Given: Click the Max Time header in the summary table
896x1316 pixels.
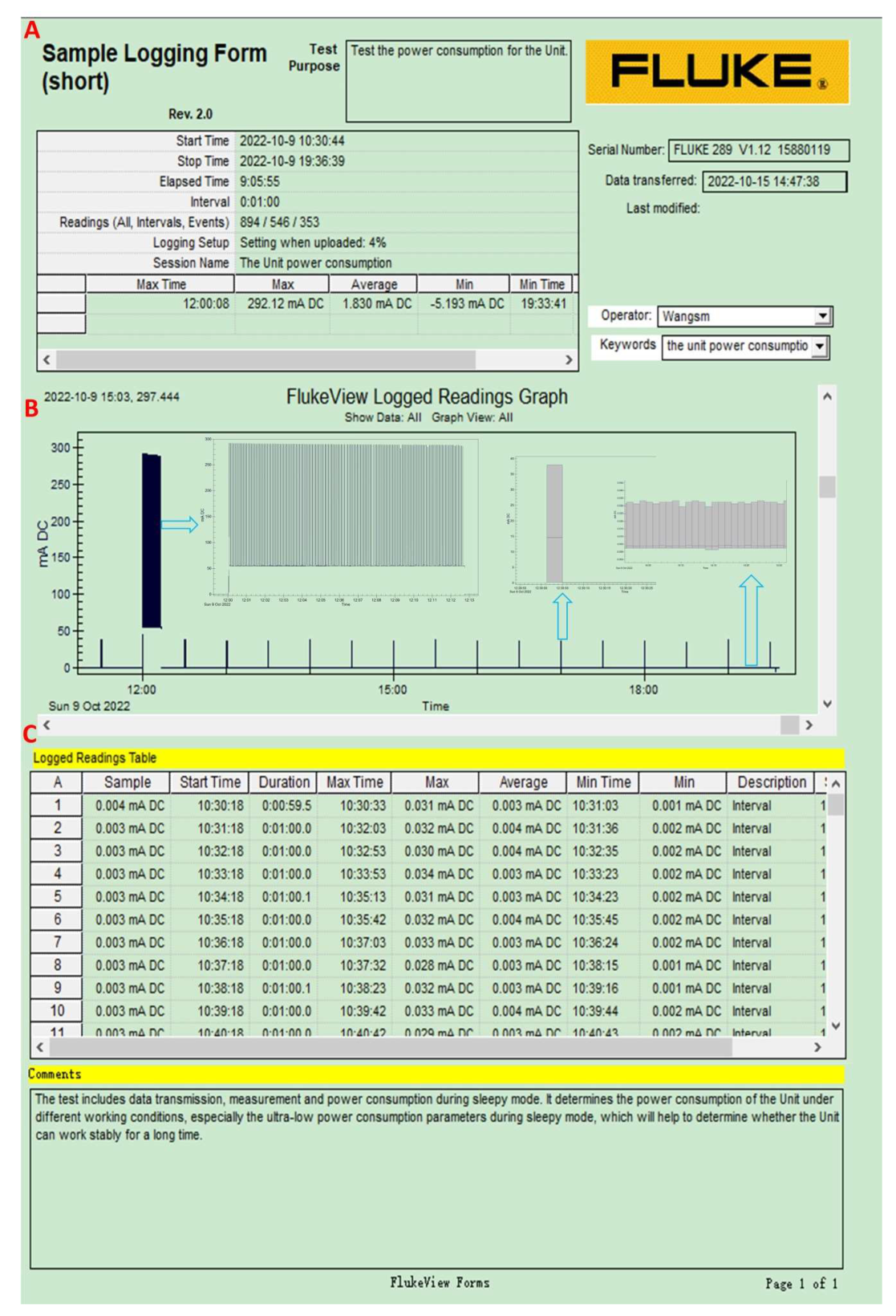Looking at the screenshot, I should point(160,284).
